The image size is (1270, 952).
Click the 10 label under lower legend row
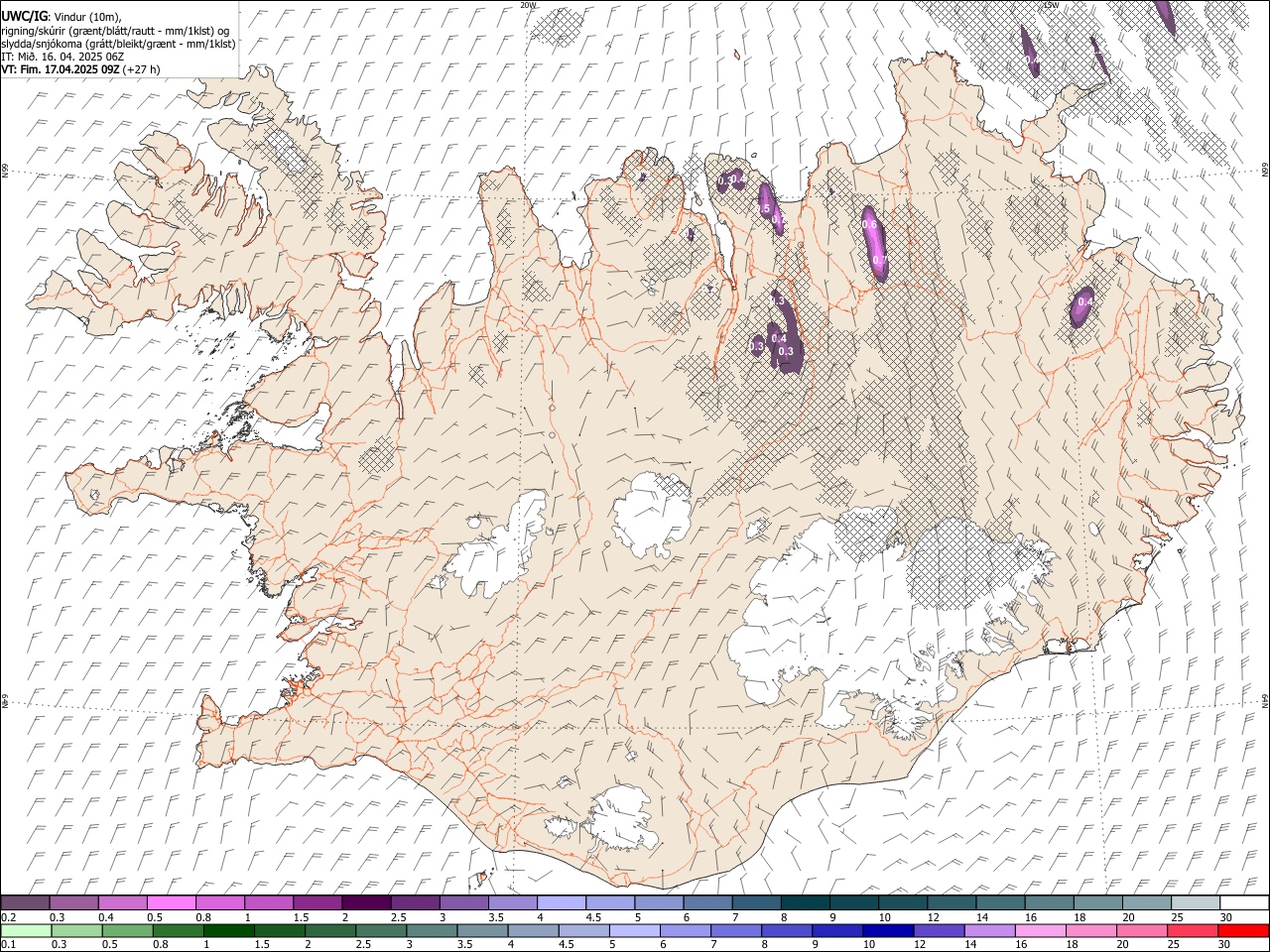pos(868,945)
